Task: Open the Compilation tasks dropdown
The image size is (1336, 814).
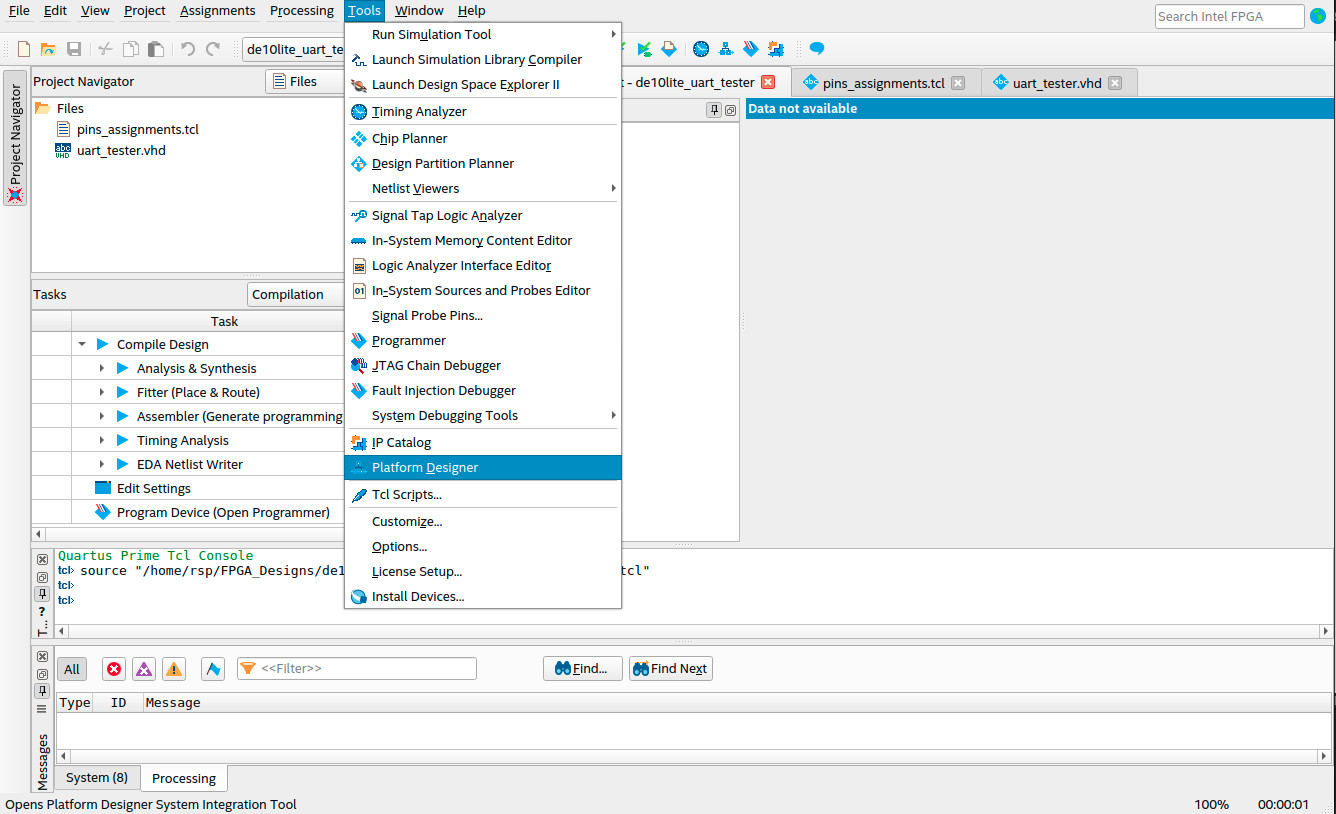Action: click(295, 295)
